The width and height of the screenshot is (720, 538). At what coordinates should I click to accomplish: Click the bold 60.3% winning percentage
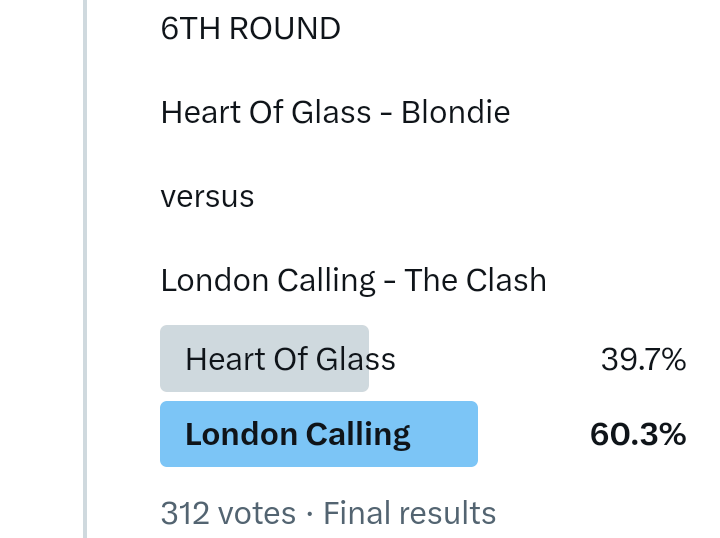pos(638,434)
